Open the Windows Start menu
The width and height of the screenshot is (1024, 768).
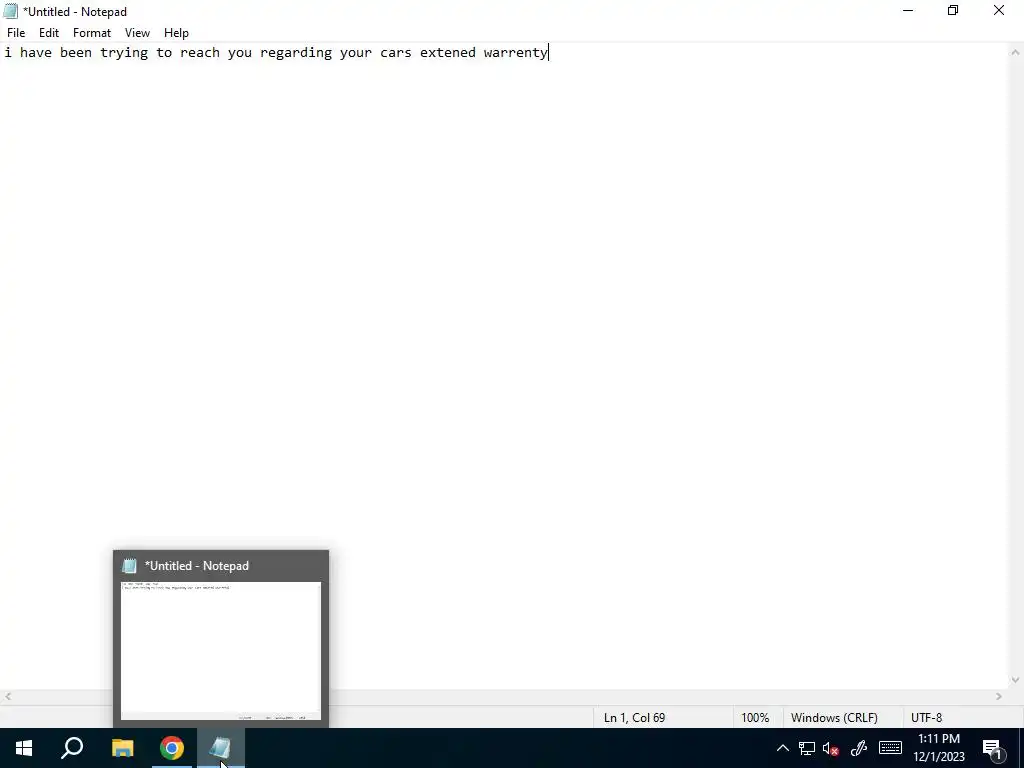24,748
